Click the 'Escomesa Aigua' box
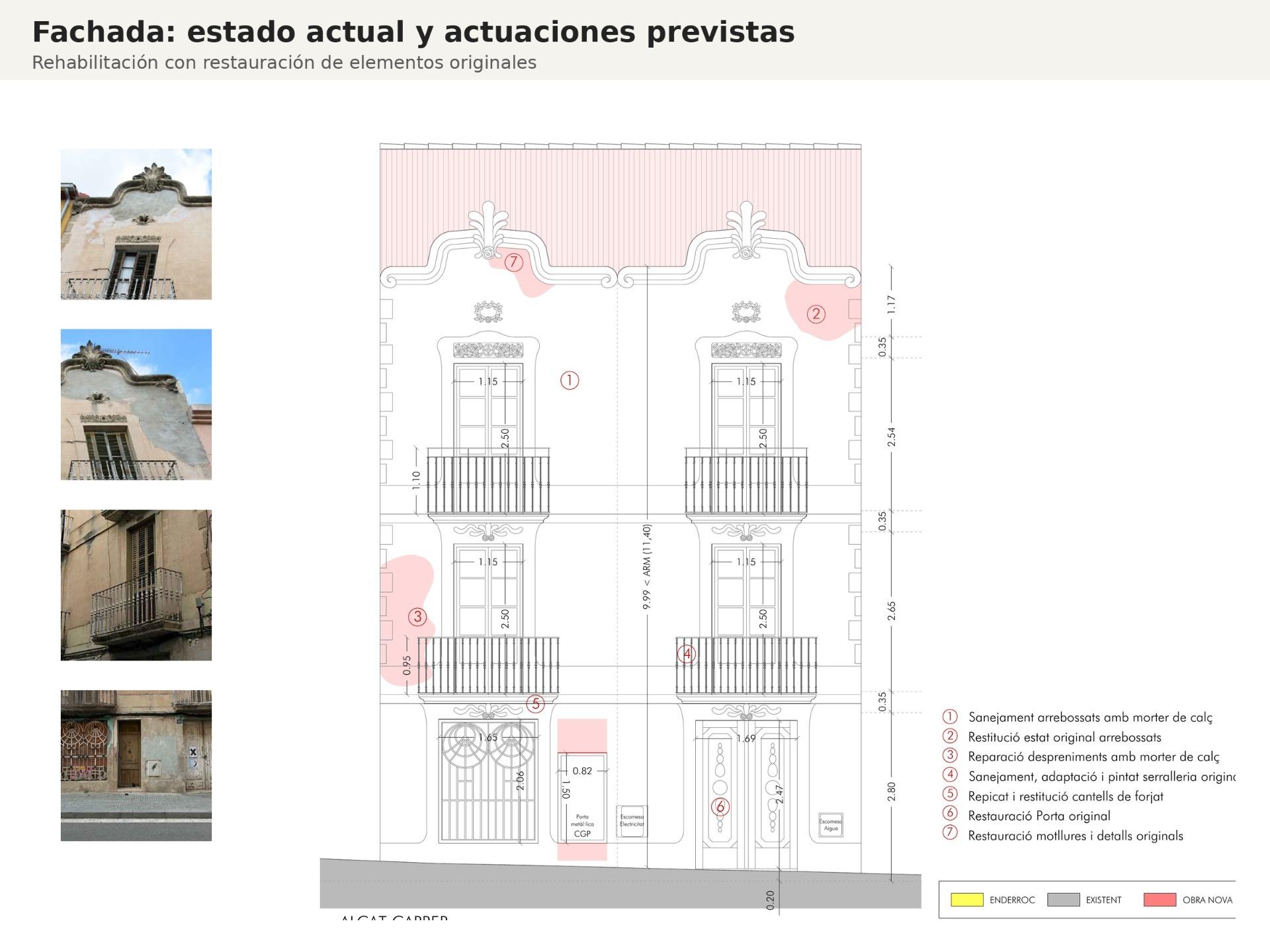Viewport: 1270px width, 952px height. [831, 825]
